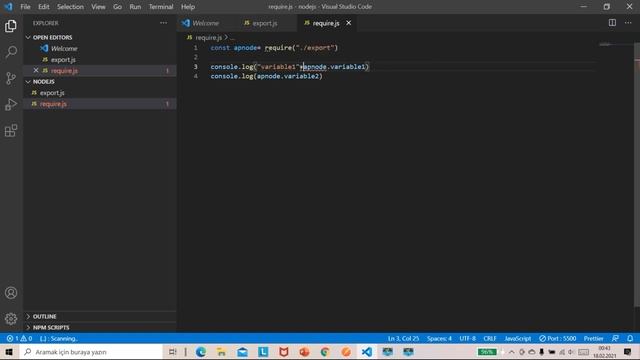Click the split editor right icon
Image resolution: width=640 pixels, height=360 pixels.
612,23
